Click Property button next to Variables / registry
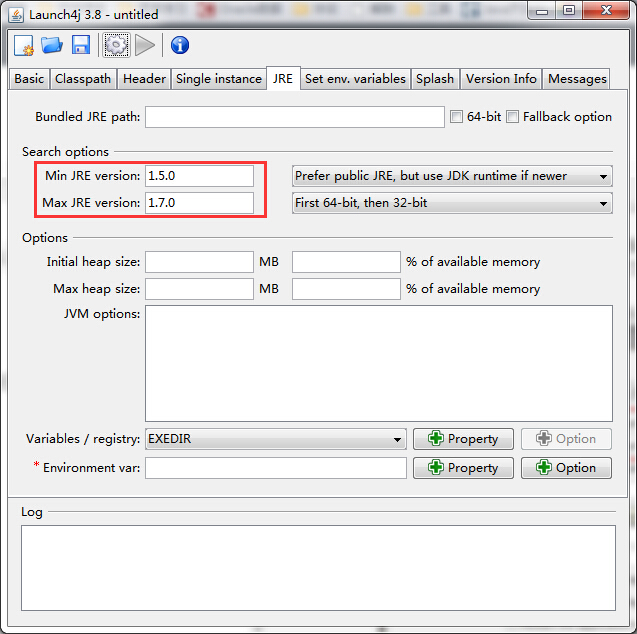 tap(463, 439)
